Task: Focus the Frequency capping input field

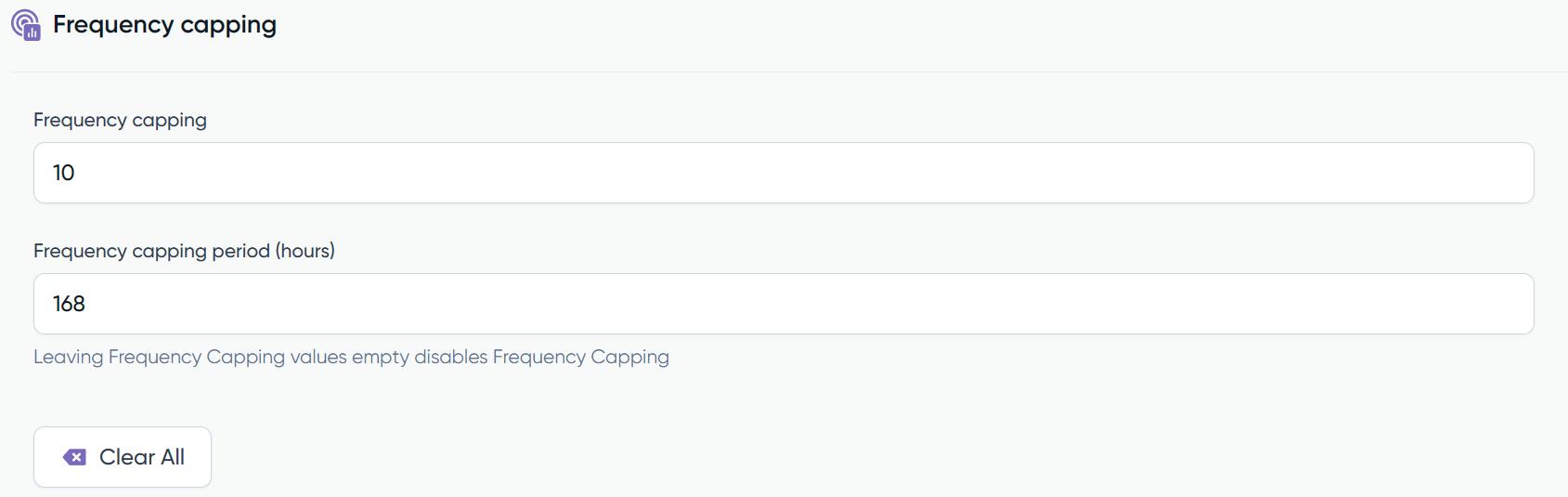Action: tap(784, 173)
